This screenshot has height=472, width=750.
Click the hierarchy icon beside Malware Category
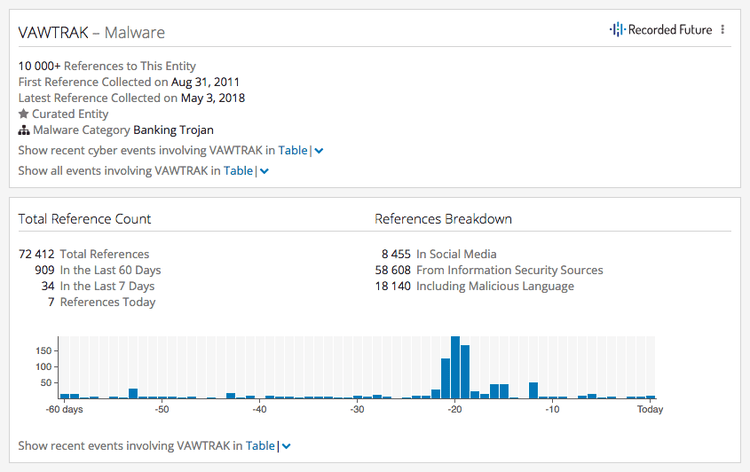click(x=24, y=130)
